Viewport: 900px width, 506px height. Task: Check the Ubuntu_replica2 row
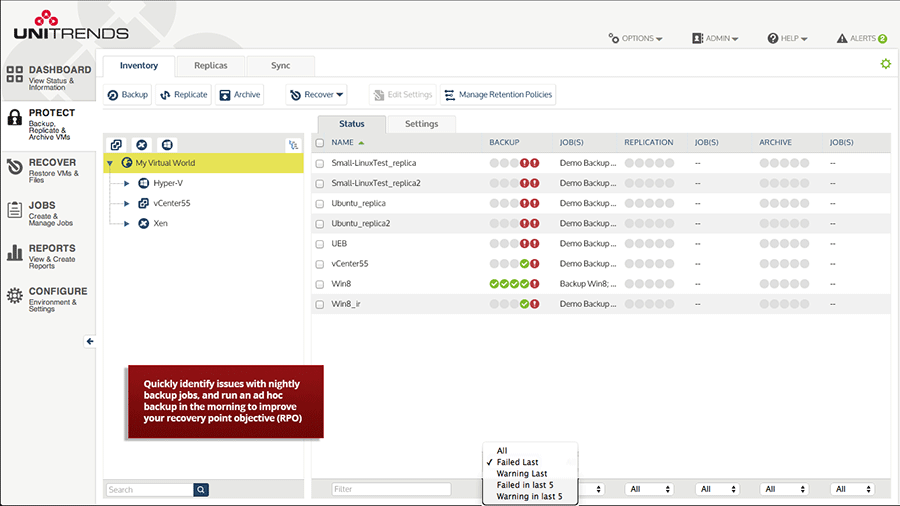[320, 224]
